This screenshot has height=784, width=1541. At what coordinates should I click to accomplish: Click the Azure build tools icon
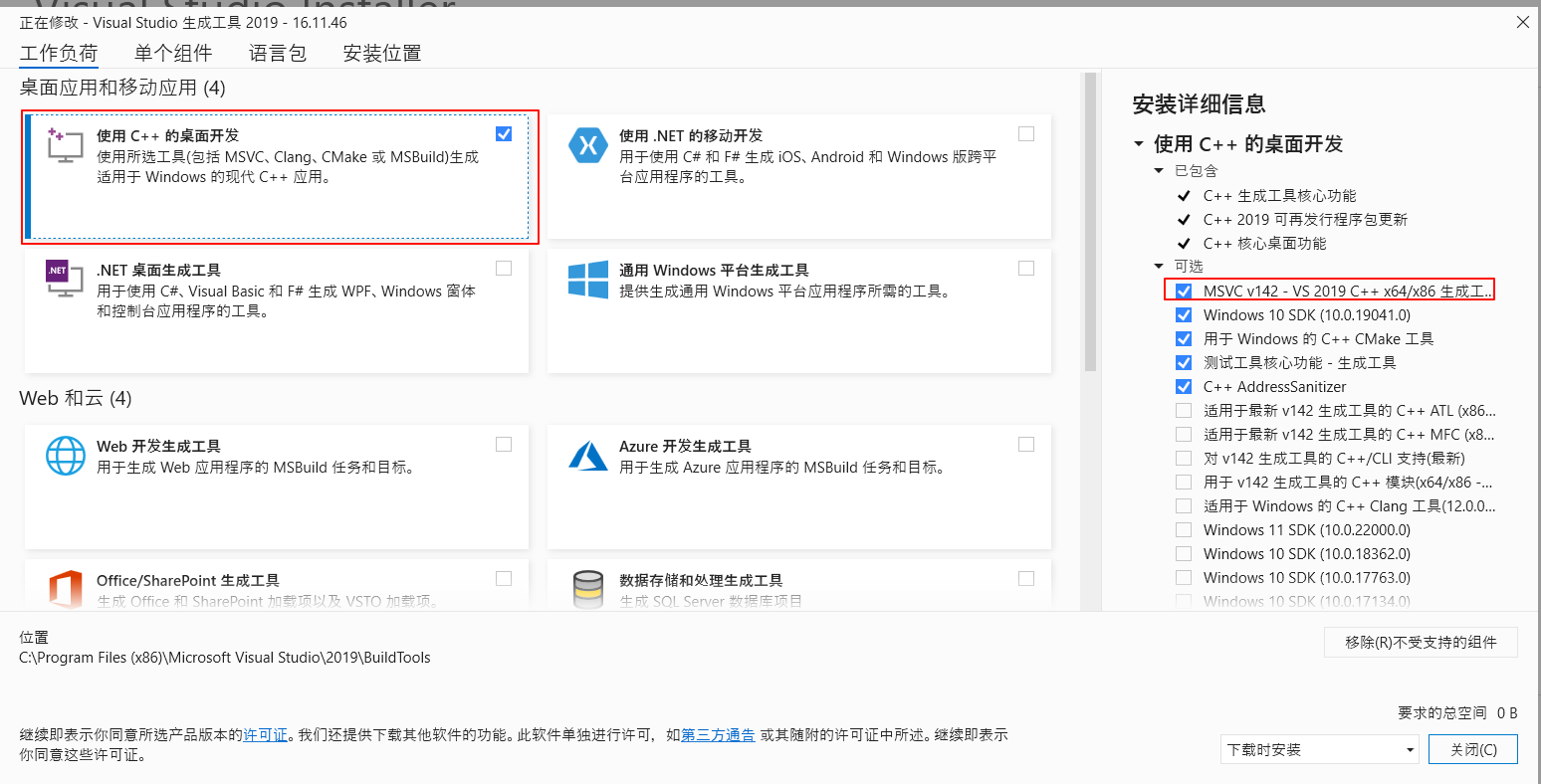click(x=587, y=457)
